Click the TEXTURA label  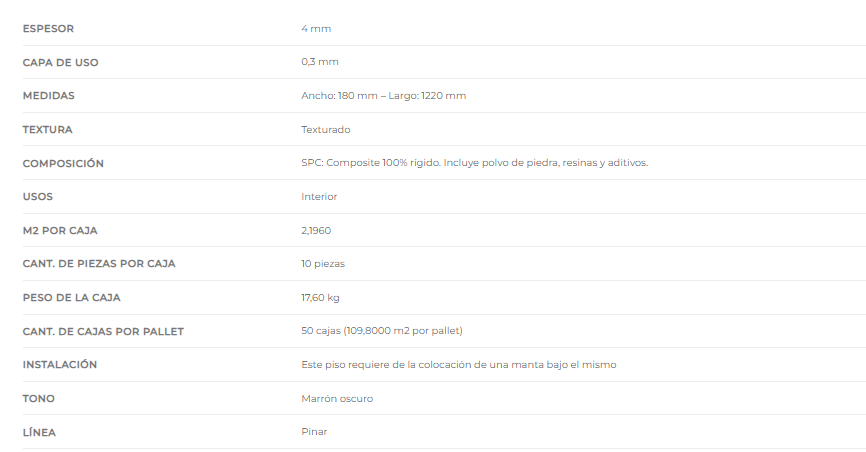tap(47, 129)
